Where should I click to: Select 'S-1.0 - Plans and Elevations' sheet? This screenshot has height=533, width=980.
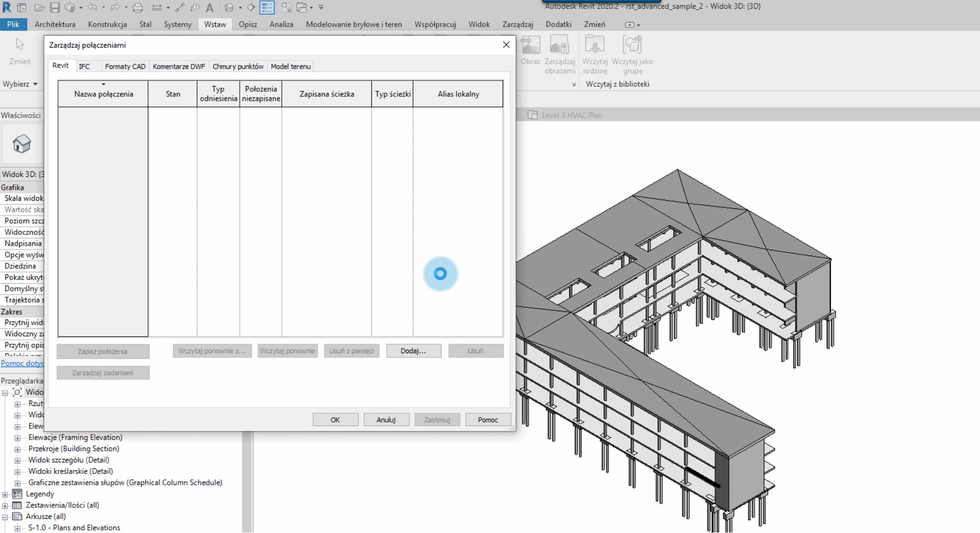74,528
